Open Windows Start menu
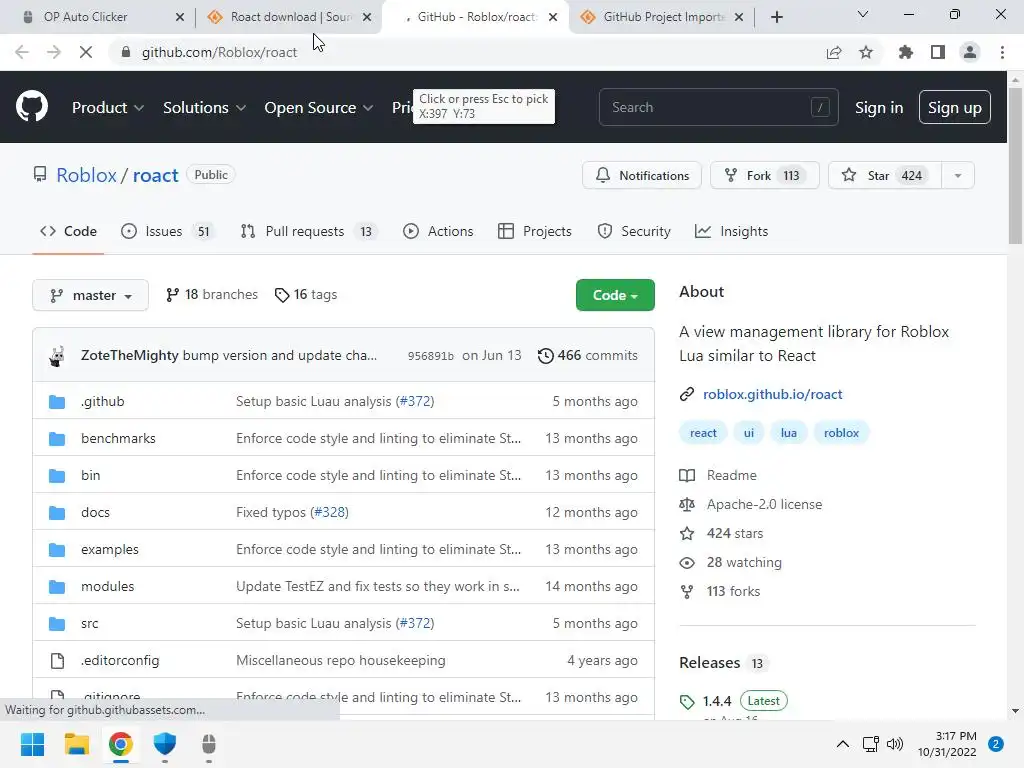The image size is (1024, 768). click(32, 744)
